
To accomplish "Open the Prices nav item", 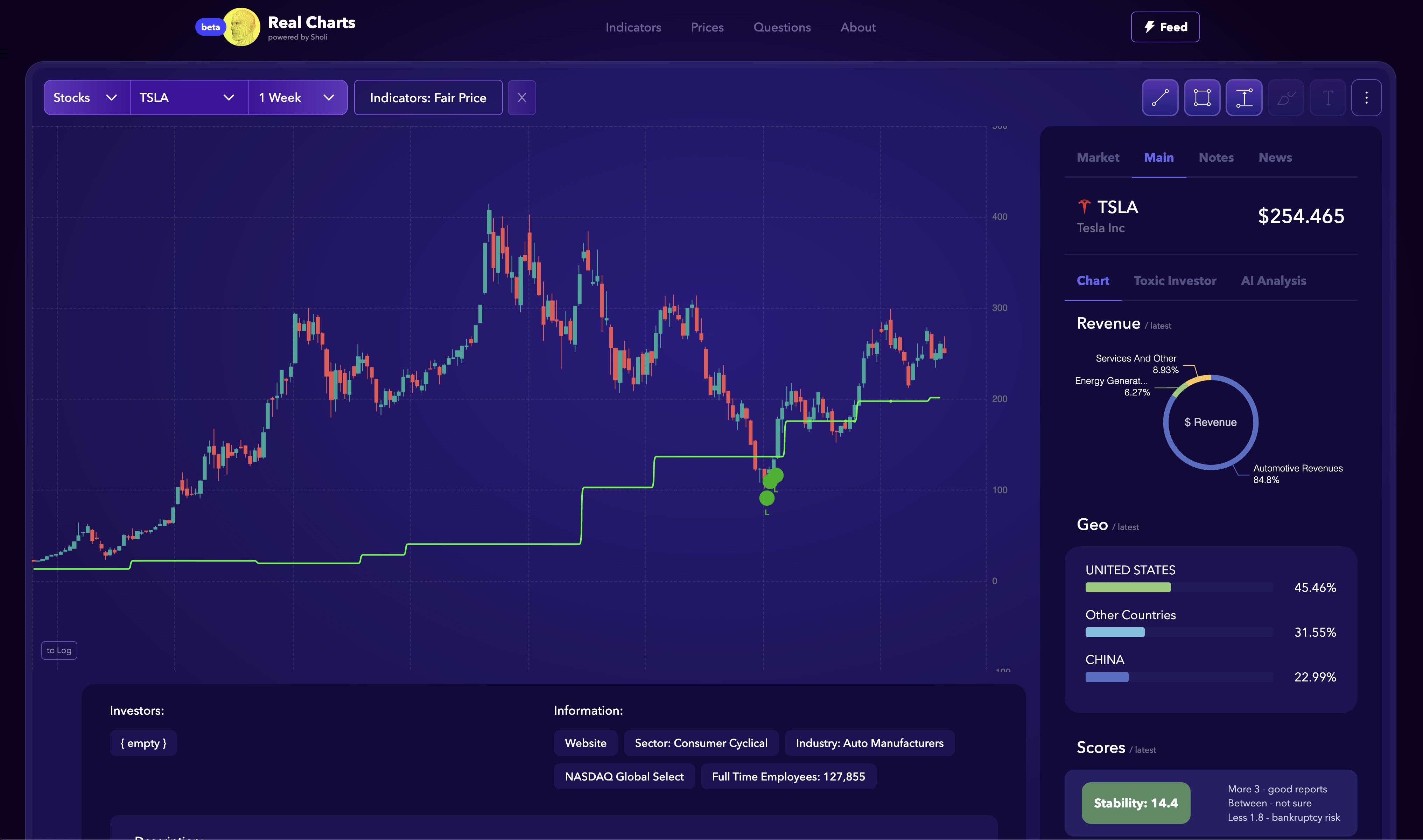I will click(707, 27).
